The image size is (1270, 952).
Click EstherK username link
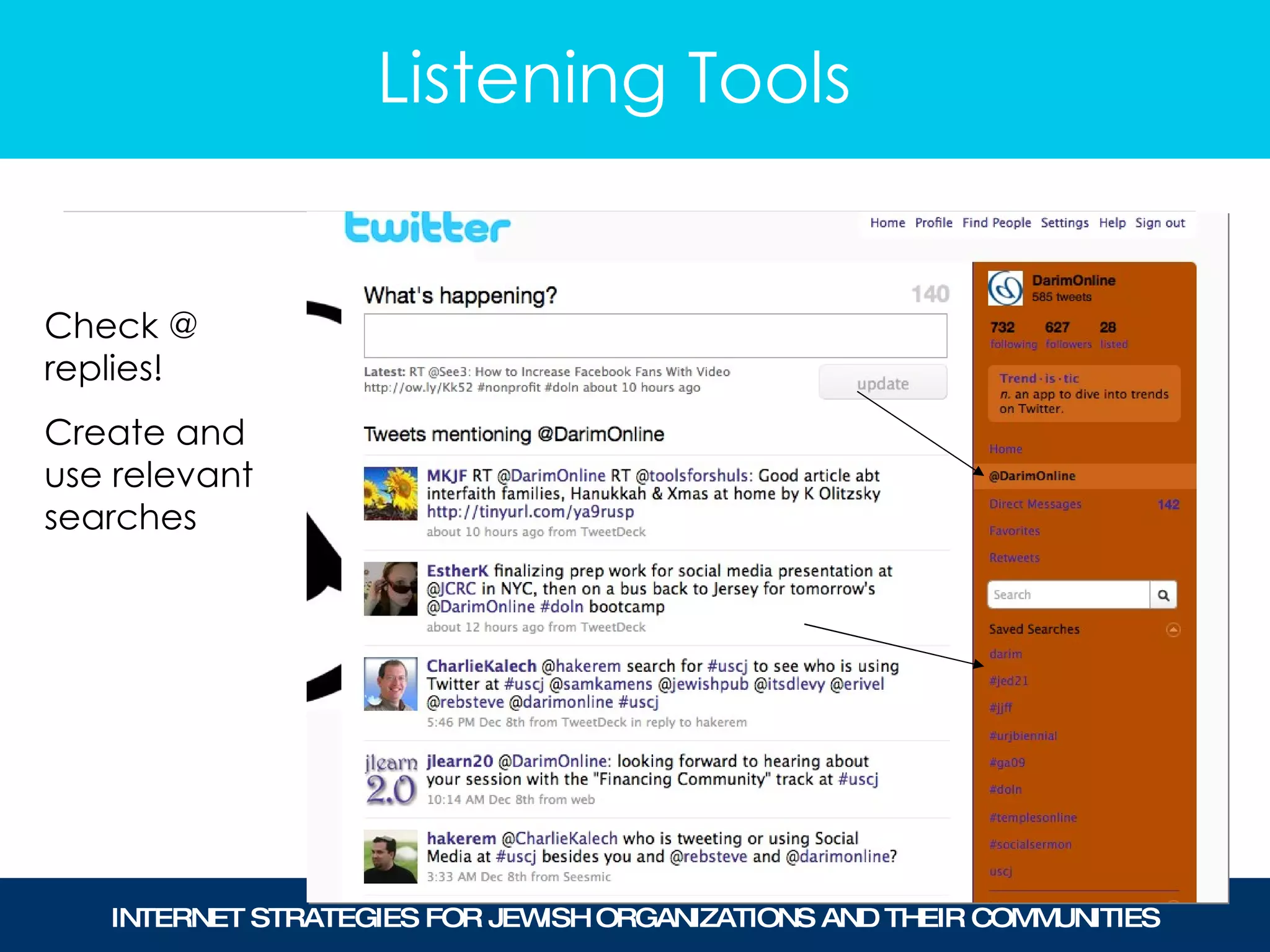point(457,571)
